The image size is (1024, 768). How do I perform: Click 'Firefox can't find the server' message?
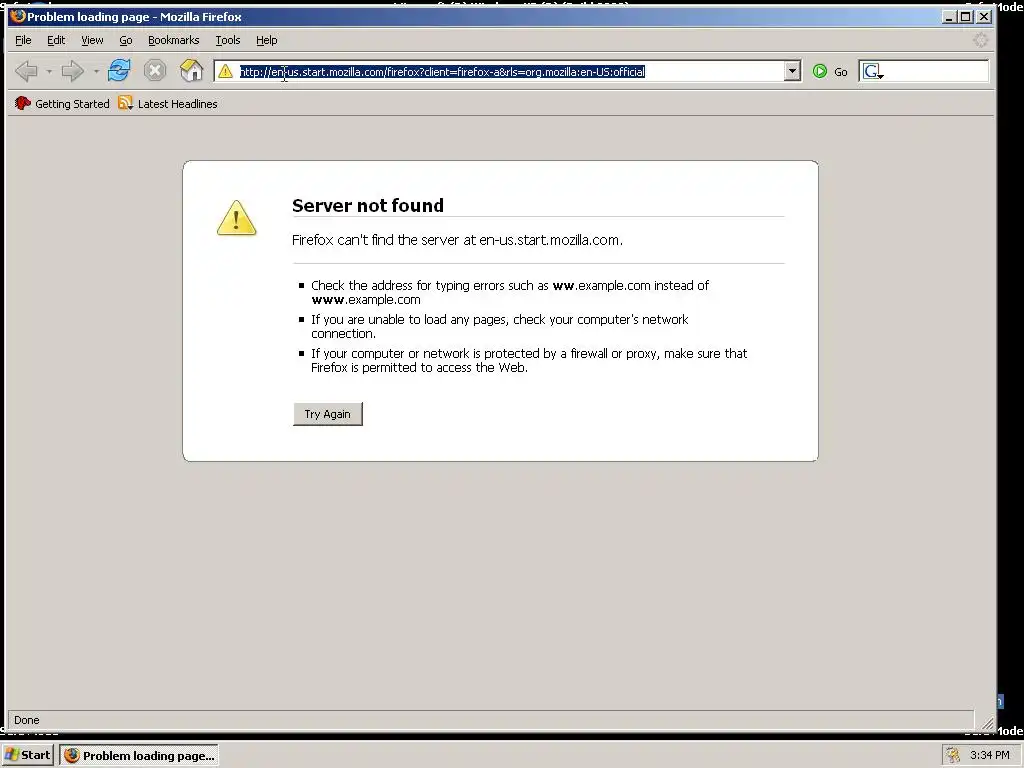click(x=457, y=240)
